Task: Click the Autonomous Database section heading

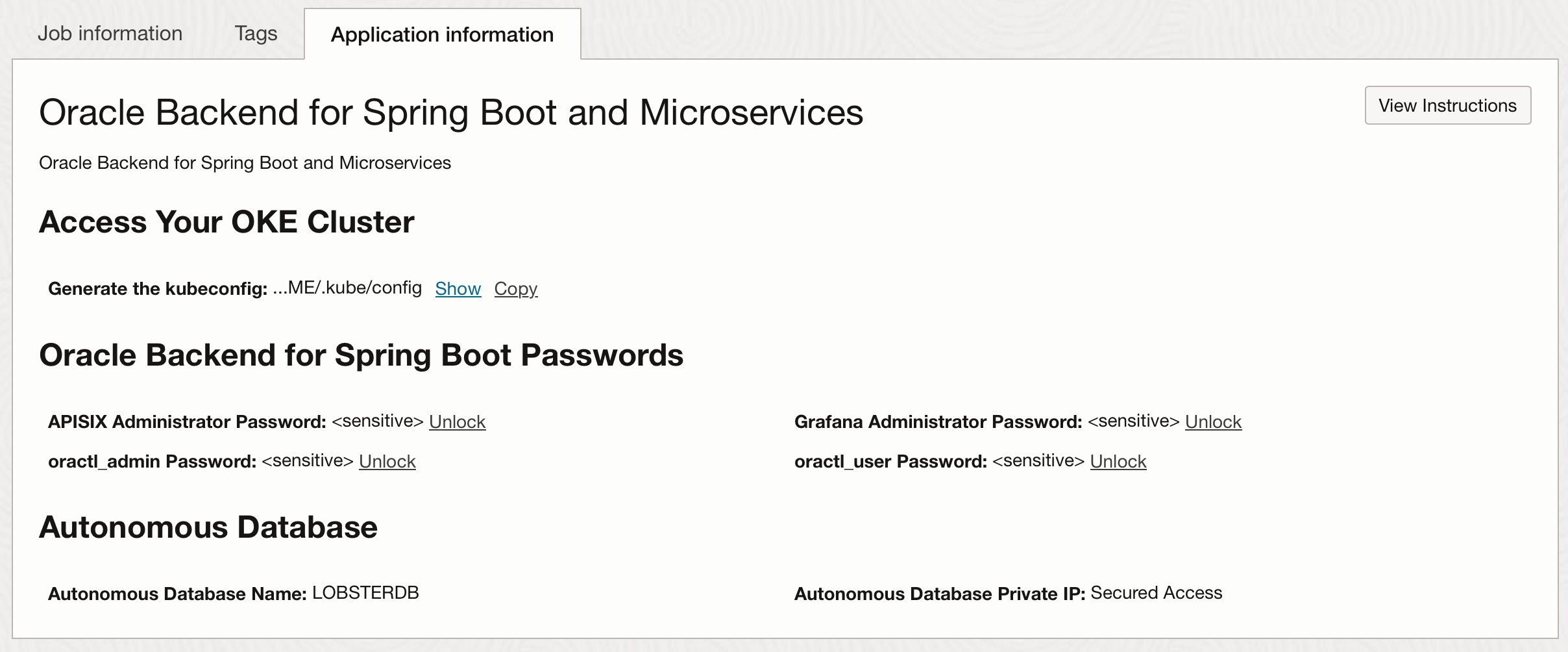Action: point(208,527)
